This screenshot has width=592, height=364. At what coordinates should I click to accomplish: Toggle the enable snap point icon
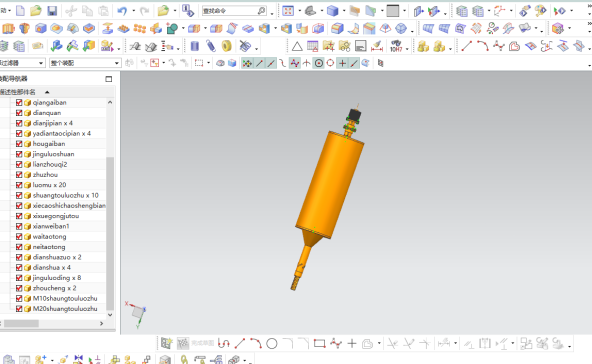(x=247, y=63)
